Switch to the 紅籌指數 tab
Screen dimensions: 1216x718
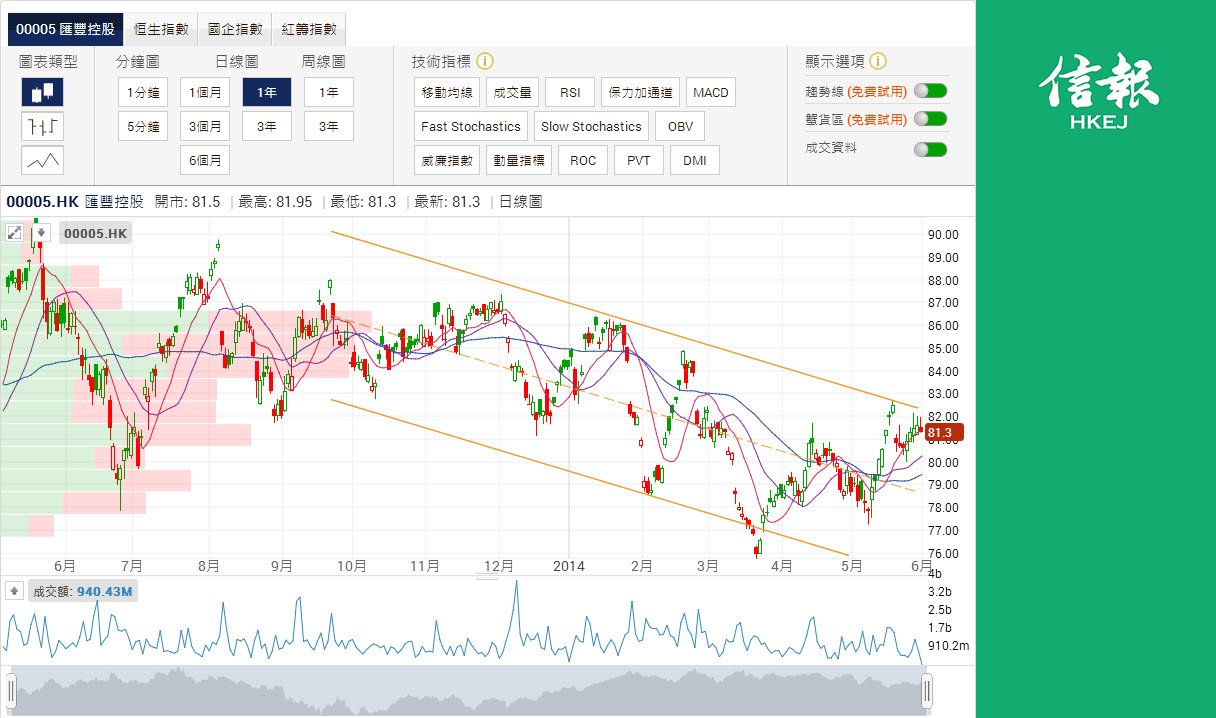(309, 29)
